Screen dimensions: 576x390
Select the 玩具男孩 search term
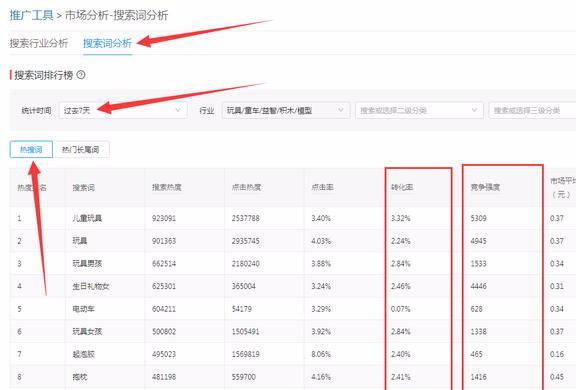(x=87, y=263)
